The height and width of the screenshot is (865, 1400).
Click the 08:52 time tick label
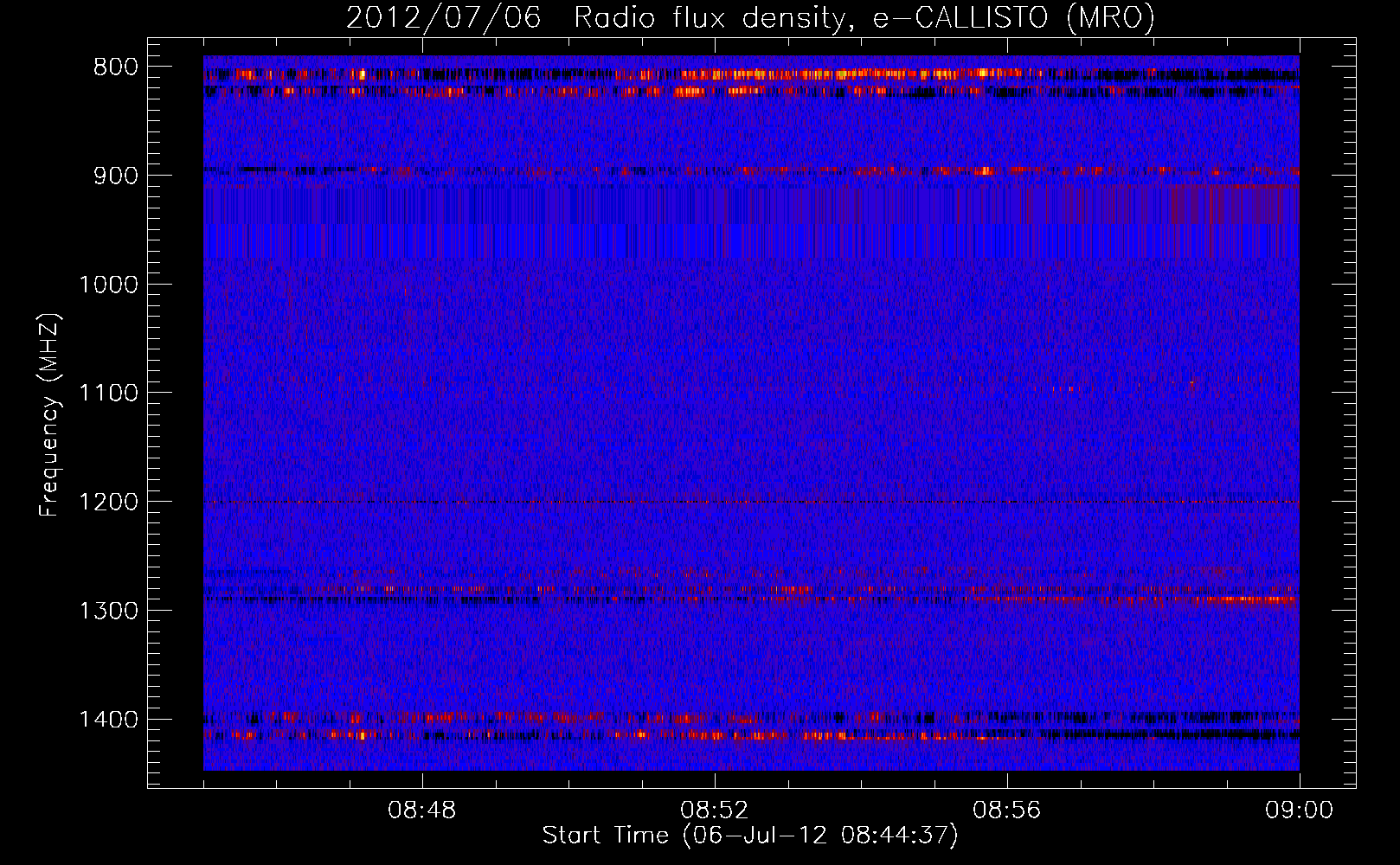click(715, 811)
